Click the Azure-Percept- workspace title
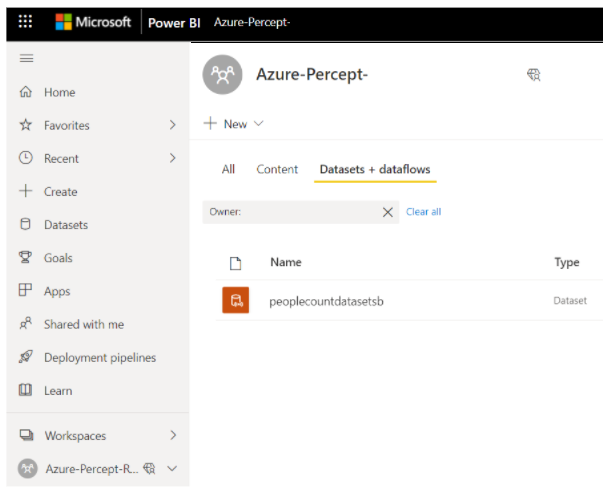This screenshot has width=610, height=495. [x=312, y=74]
